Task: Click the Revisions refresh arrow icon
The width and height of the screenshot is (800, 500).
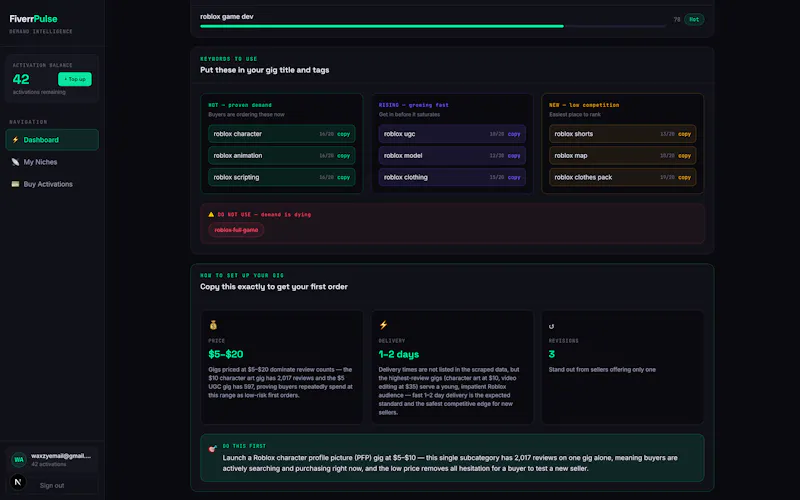Action: click(552, 326)
